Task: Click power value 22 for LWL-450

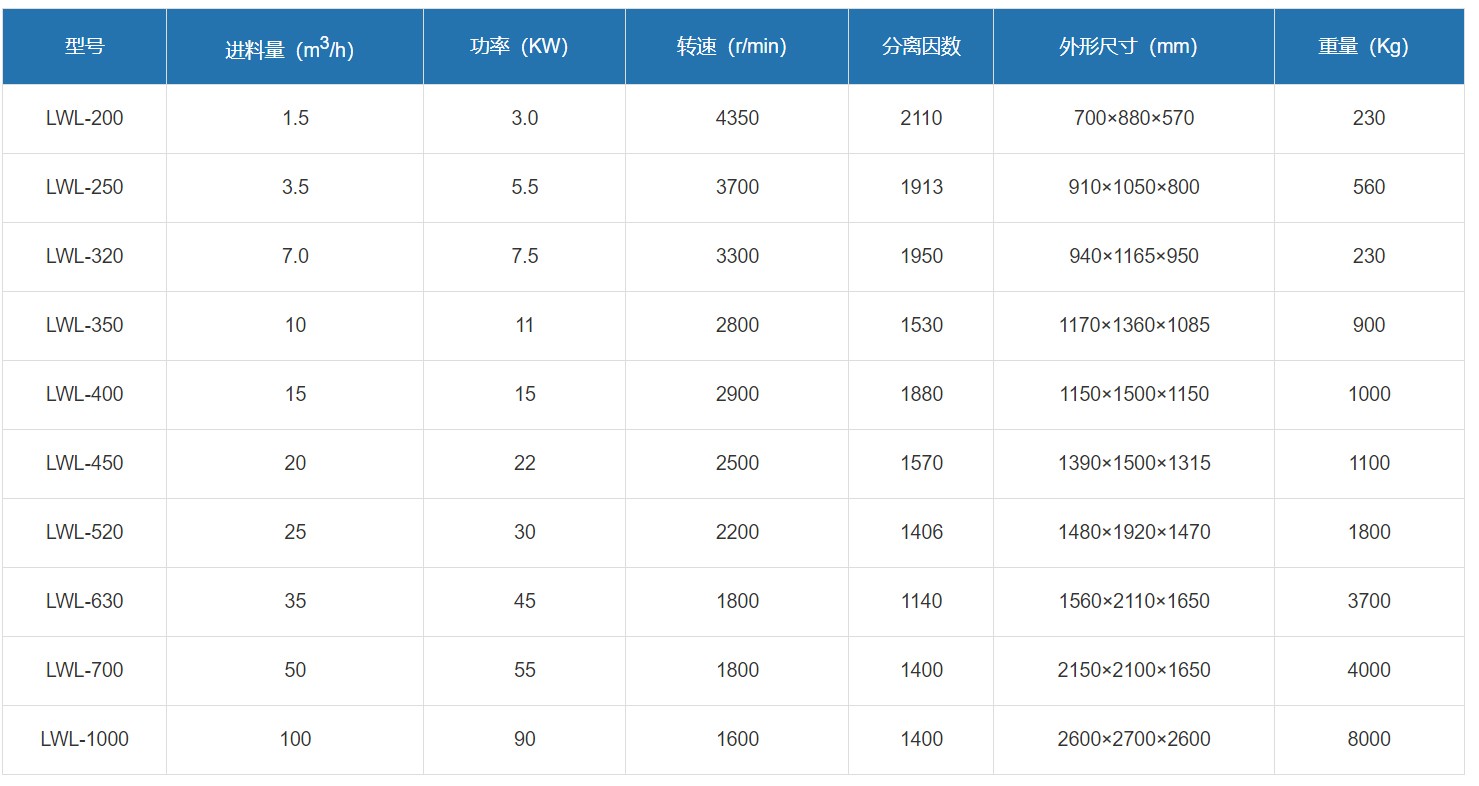Action: (525, 463)
